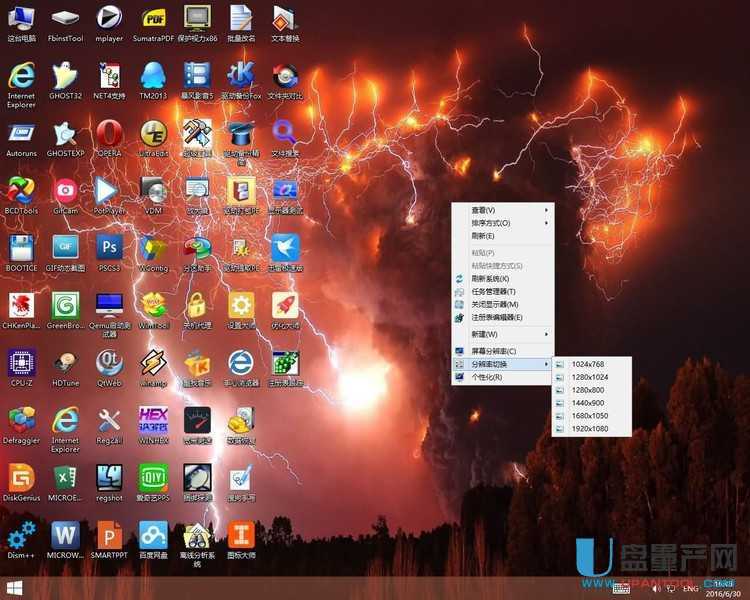Viewport: 750px width, 600px height.
Task: Choose 刷新(E) in the context menu
Action: 503,236
